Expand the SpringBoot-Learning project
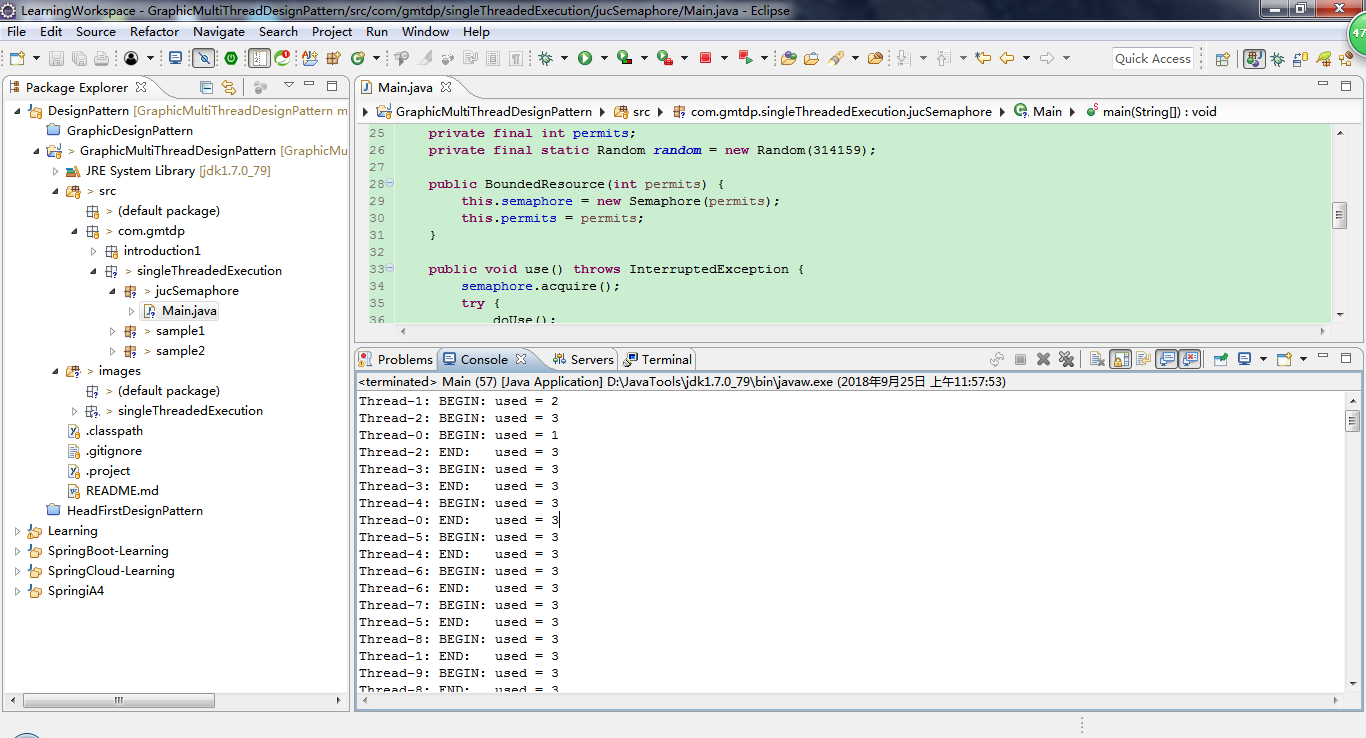The width and height of the screenshot is (1366, 738). click(17, 551)
